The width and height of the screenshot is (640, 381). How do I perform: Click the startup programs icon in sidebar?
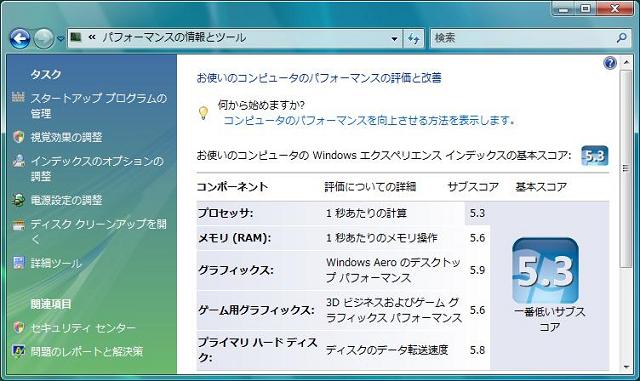click(18, 97)
